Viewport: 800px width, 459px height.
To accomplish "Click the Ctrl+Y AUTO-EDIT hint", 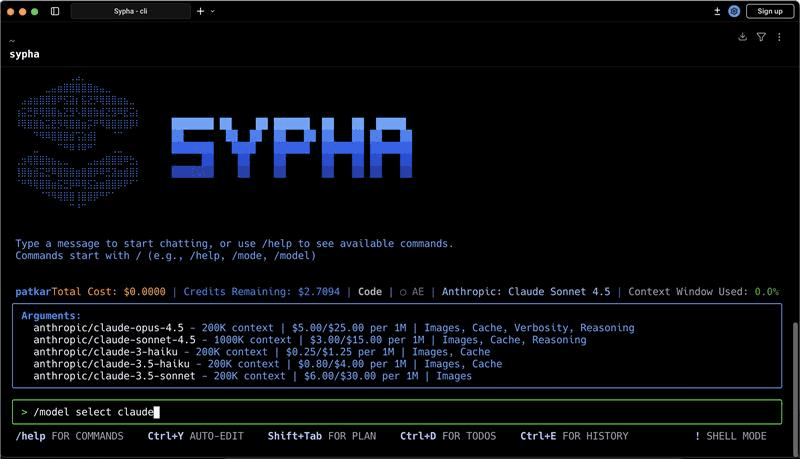I will [195, 436].
